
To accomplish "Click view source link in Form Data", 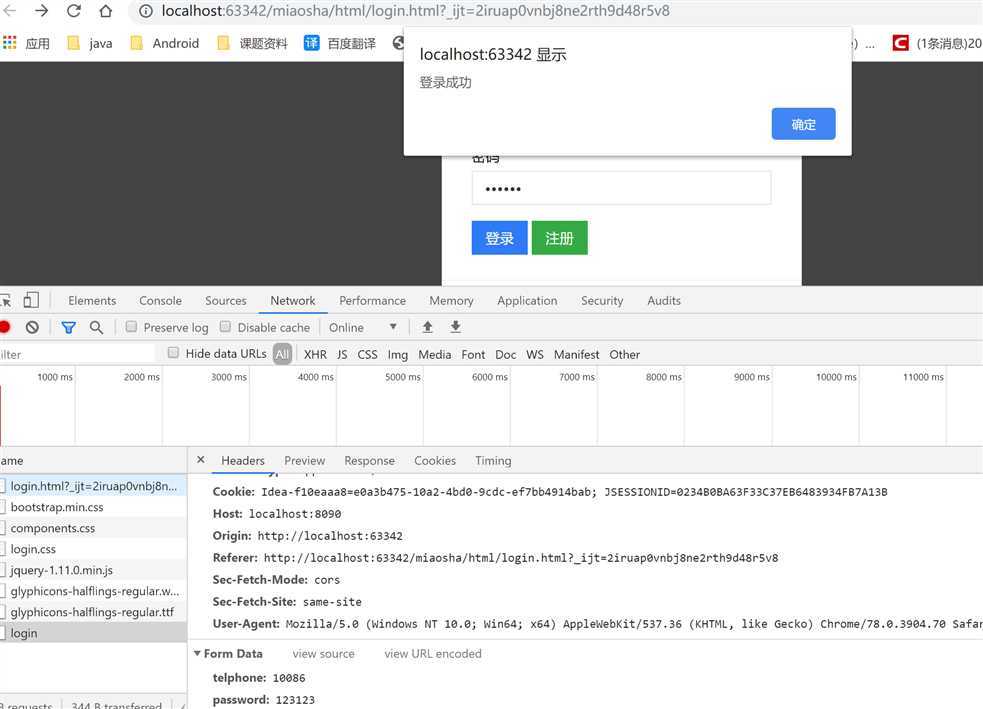I will [x=323, y=654].
